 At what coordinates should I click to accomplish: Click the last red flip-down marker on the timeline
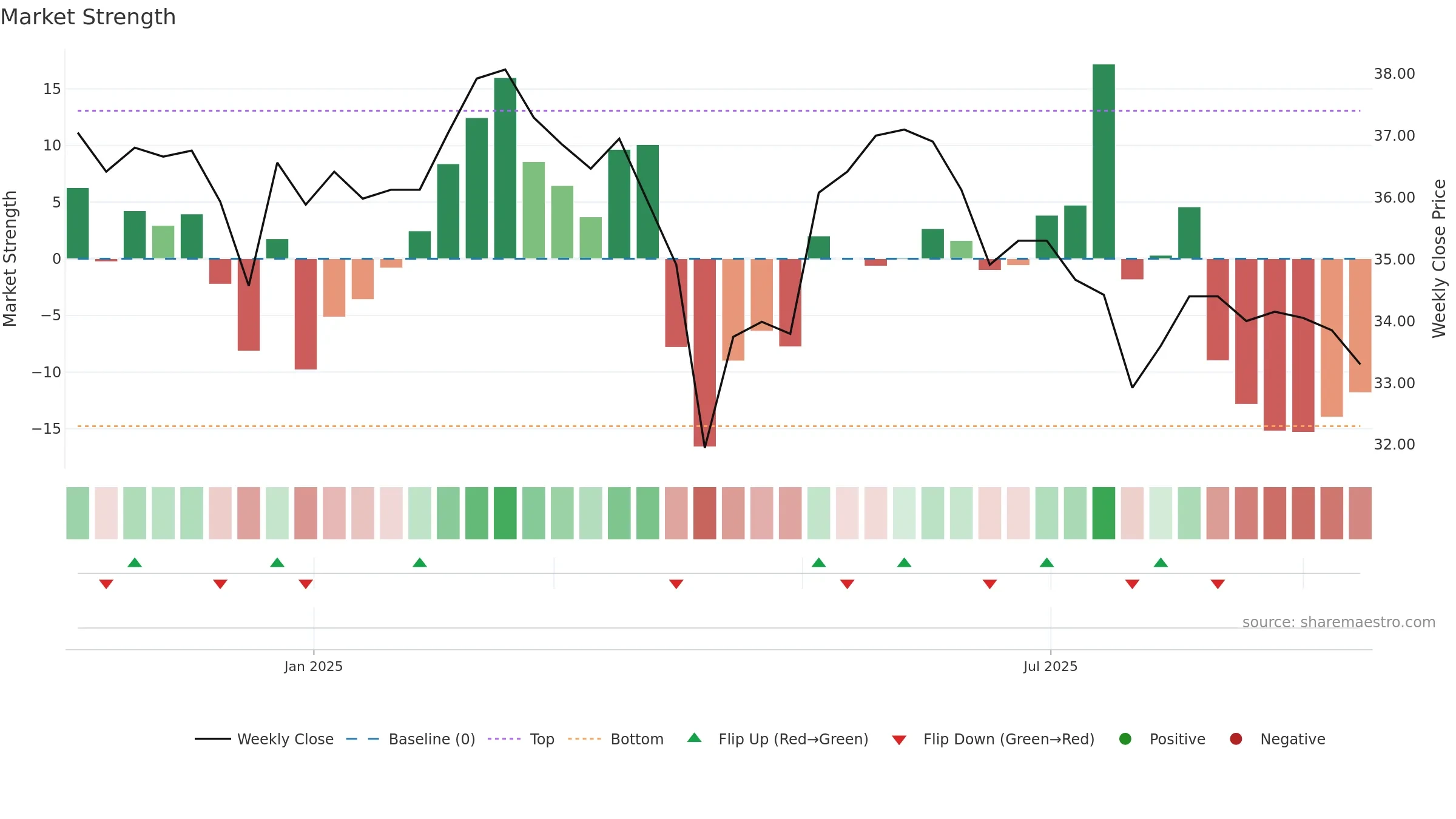pos(1218,584)
